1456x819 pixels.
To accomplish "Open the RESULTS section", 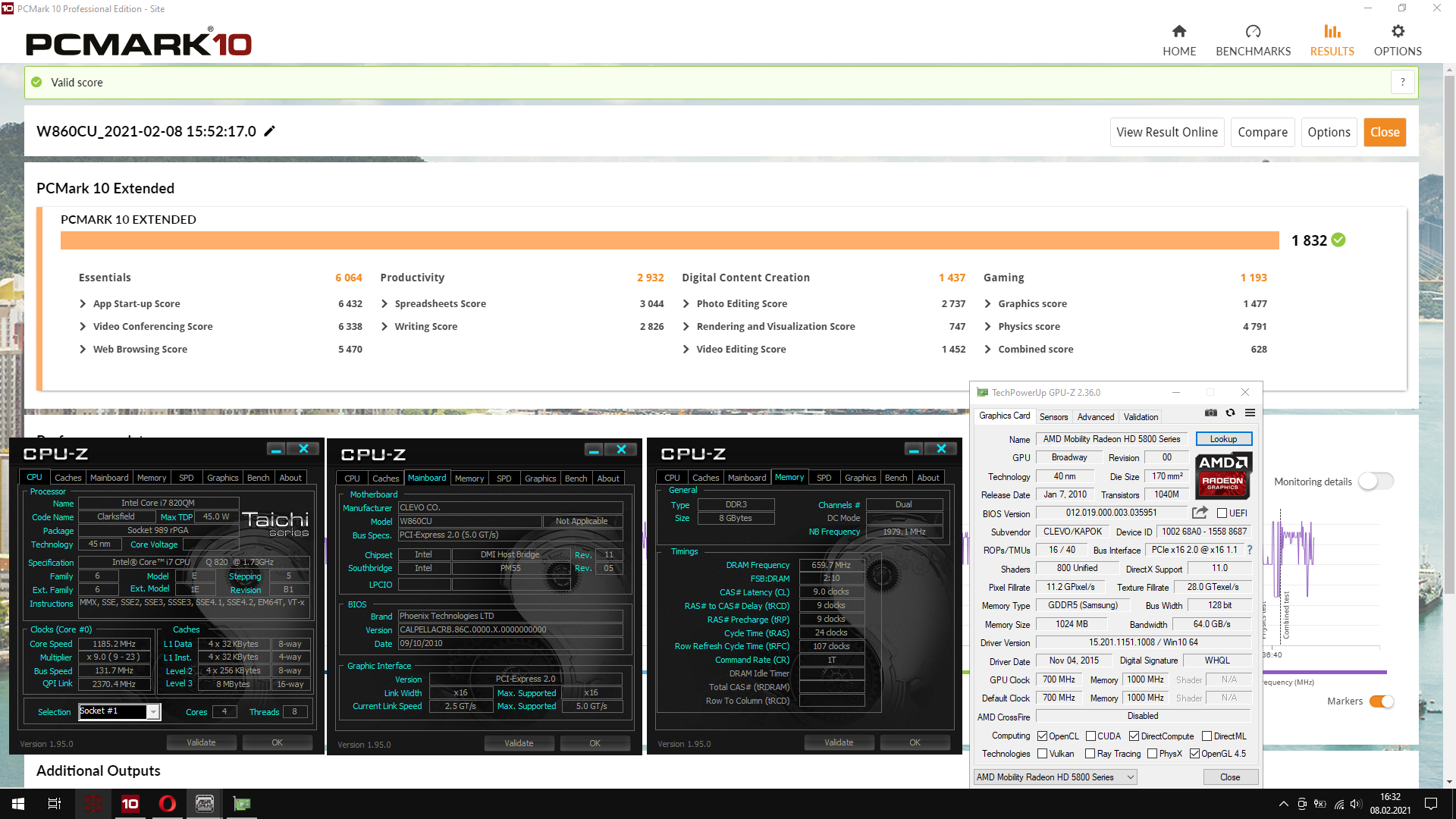I will click(x=1332, y=41).
